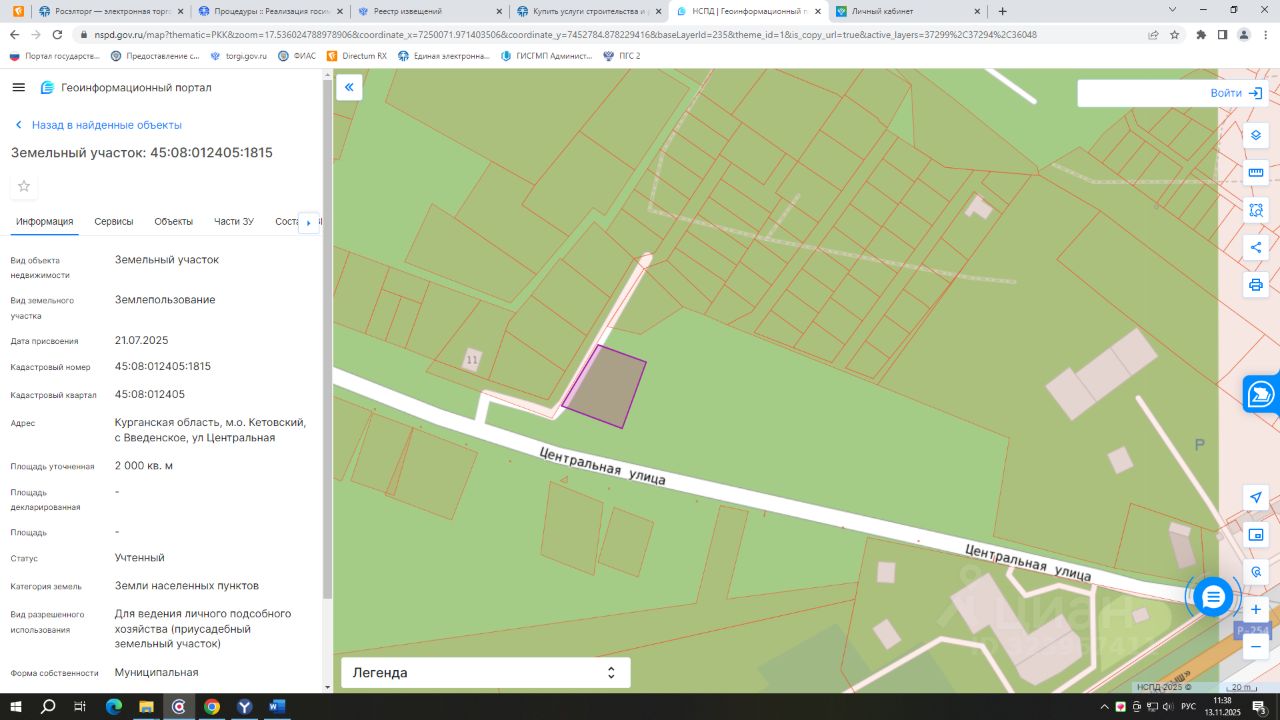Zoom in the map with the plus button
Viewport: 1280px width, 720px height.
(x=1256, y=609)
